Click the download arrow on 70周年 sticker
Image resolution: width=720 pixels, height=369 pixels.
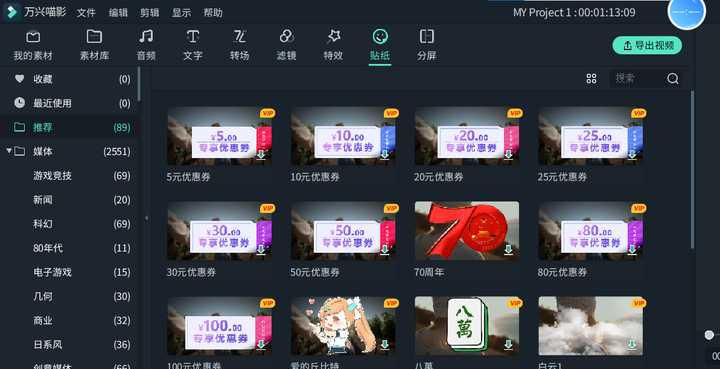coord(508,250)
